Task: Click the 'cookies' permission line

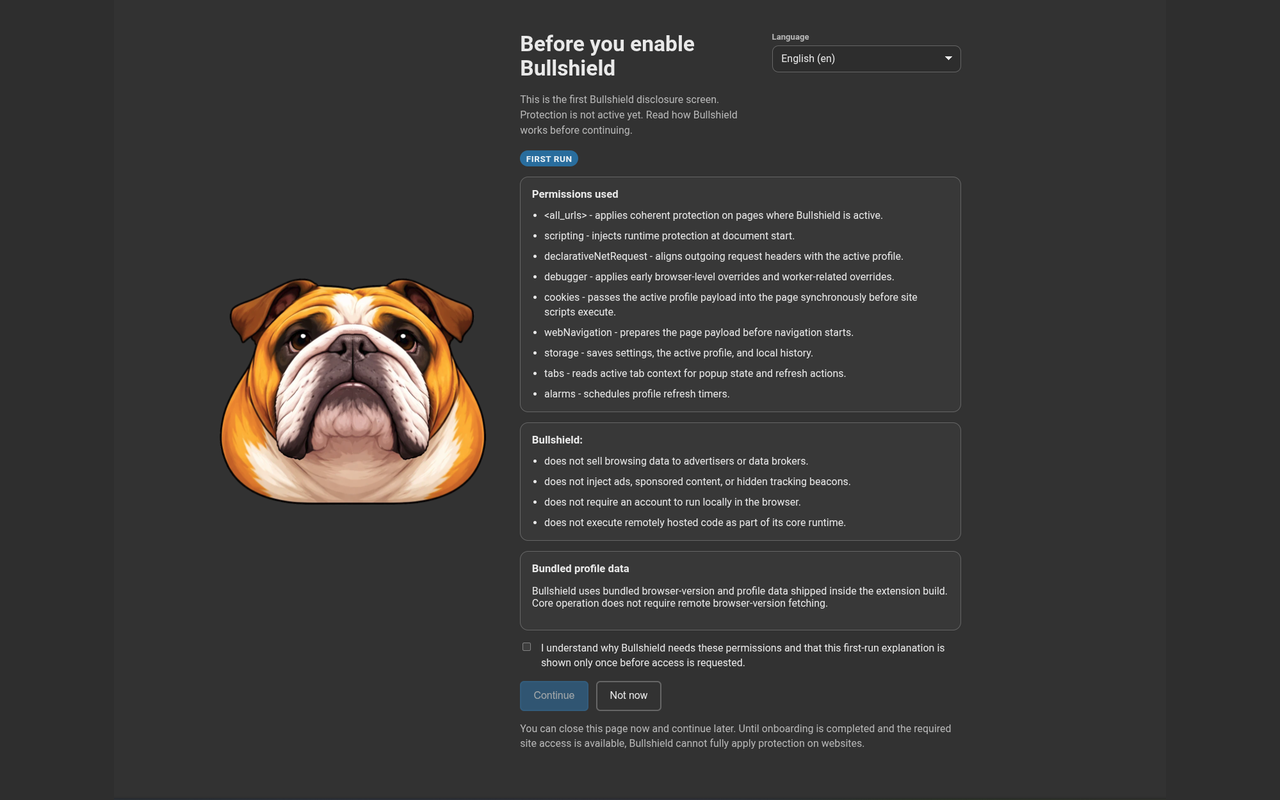Action: pos(731,305)
